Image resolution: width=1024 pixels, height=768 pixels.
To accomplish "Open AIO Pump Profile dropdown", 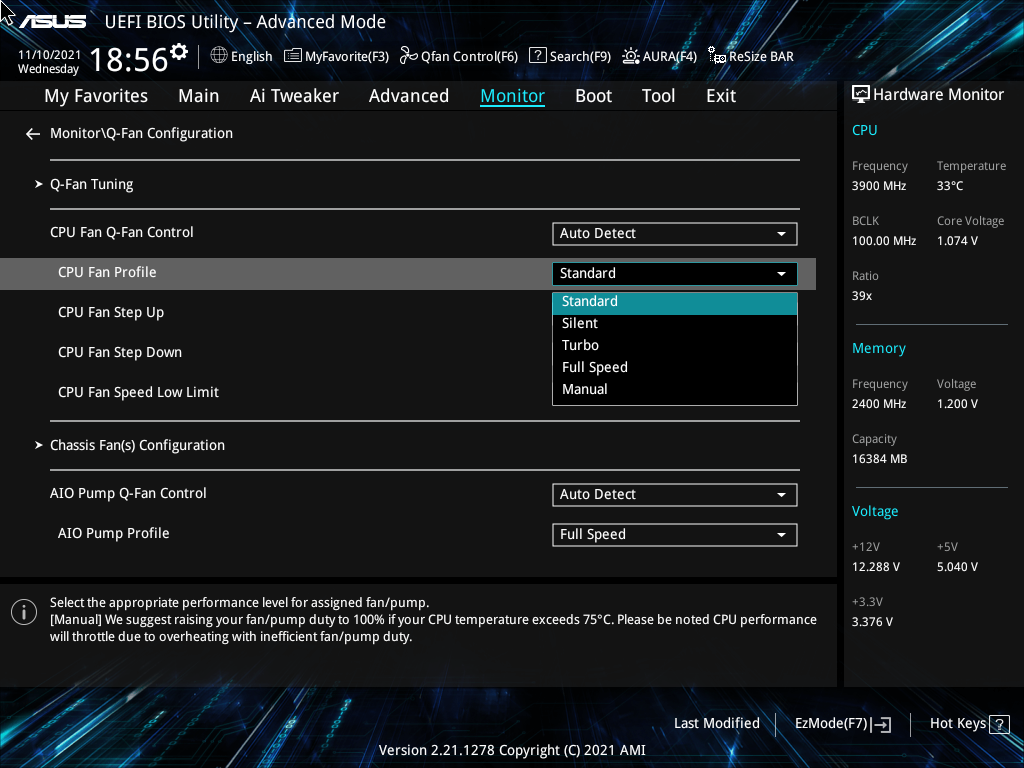I will [x=675, y=535].
